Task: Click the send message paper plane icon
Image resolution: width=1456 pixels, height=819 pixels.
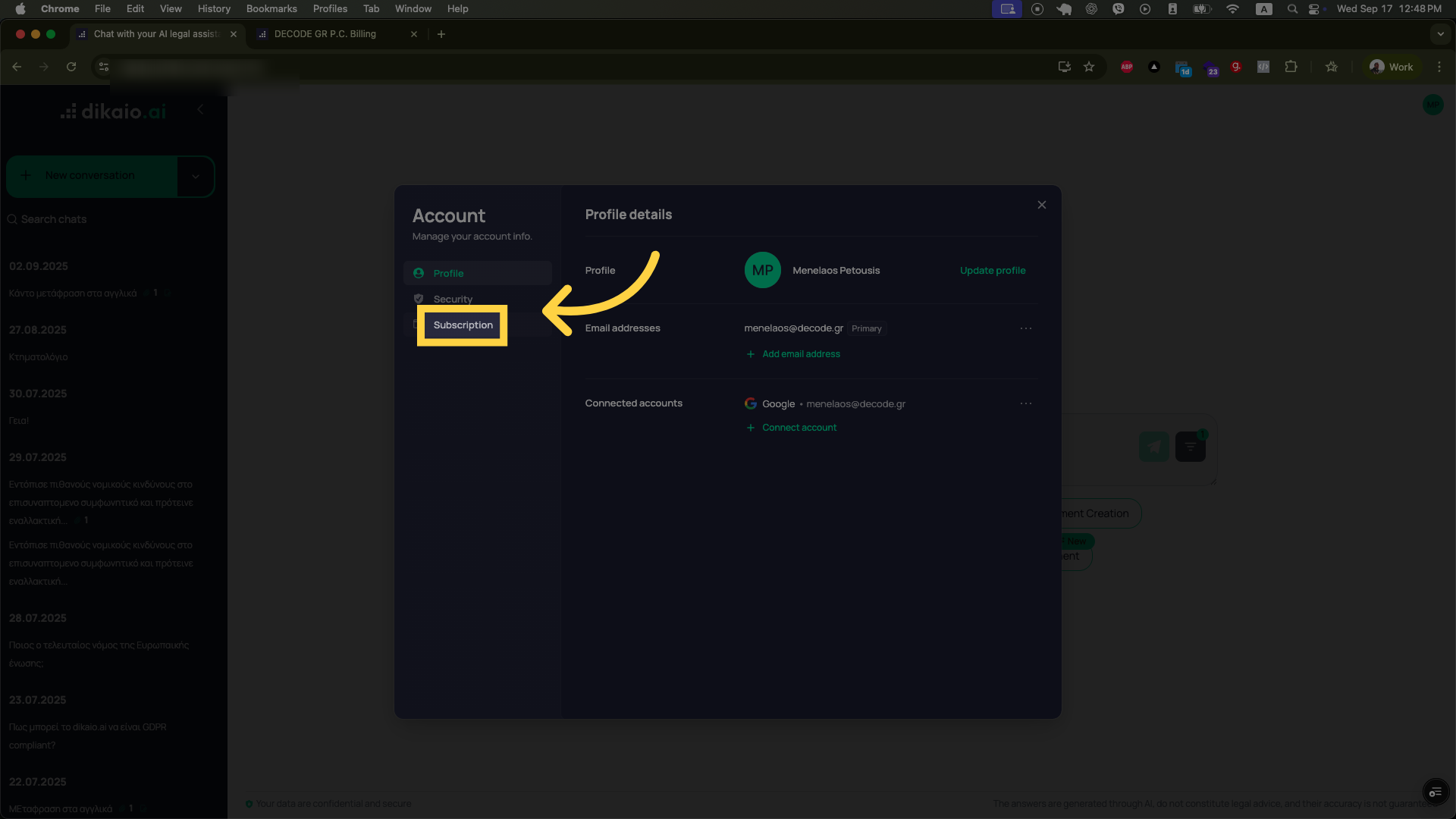Action: coord(1153,447)
